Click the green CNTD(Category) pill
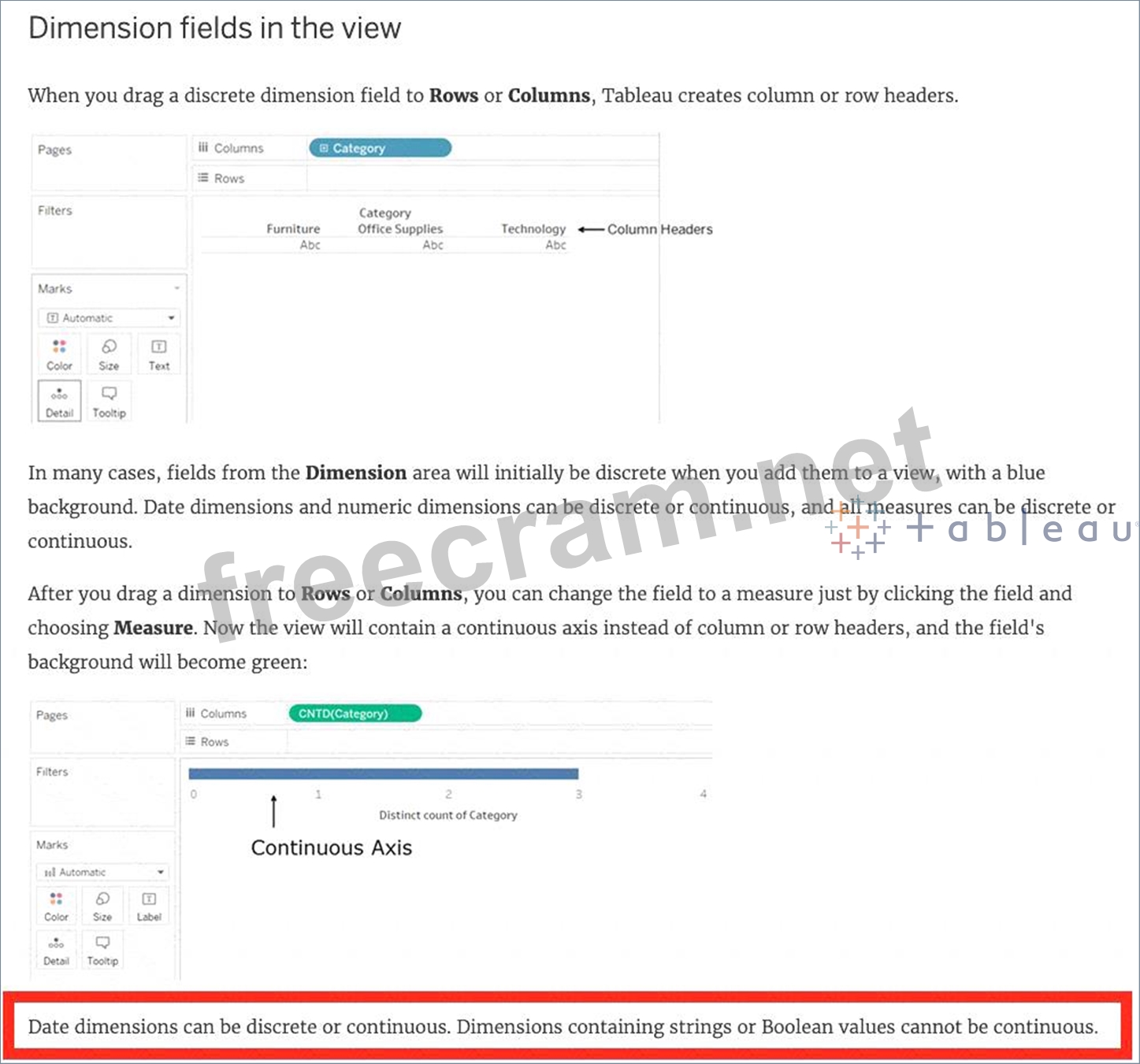Screen dimensions: 1140x1064 (355, 714)
